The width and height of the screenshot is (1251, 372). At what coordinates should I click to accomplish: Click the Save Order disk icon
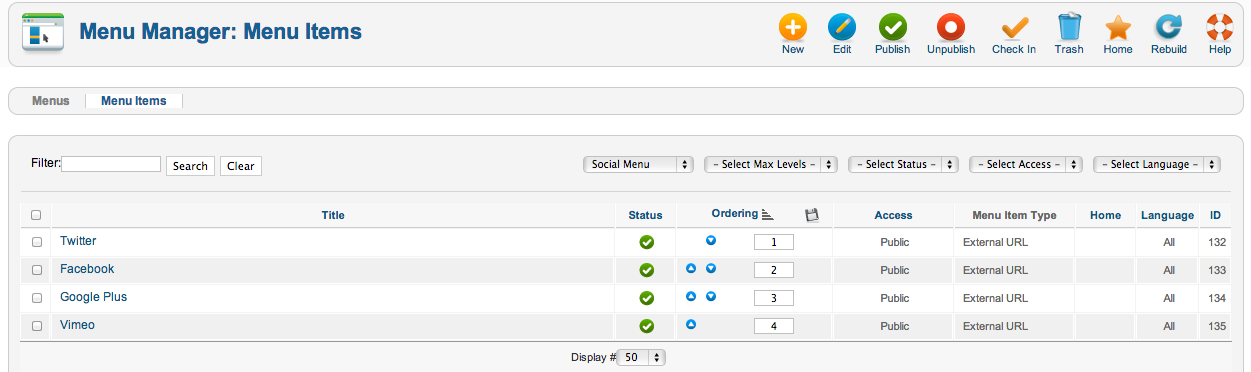(812, 214)
